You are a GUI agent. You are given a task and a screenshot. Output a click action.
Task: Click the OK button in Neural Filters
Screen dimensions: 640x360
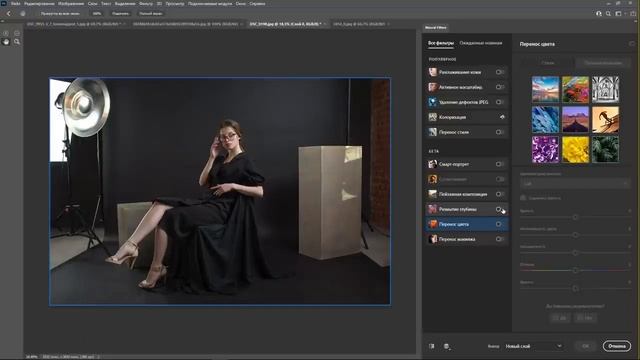(x=585, y=346)
